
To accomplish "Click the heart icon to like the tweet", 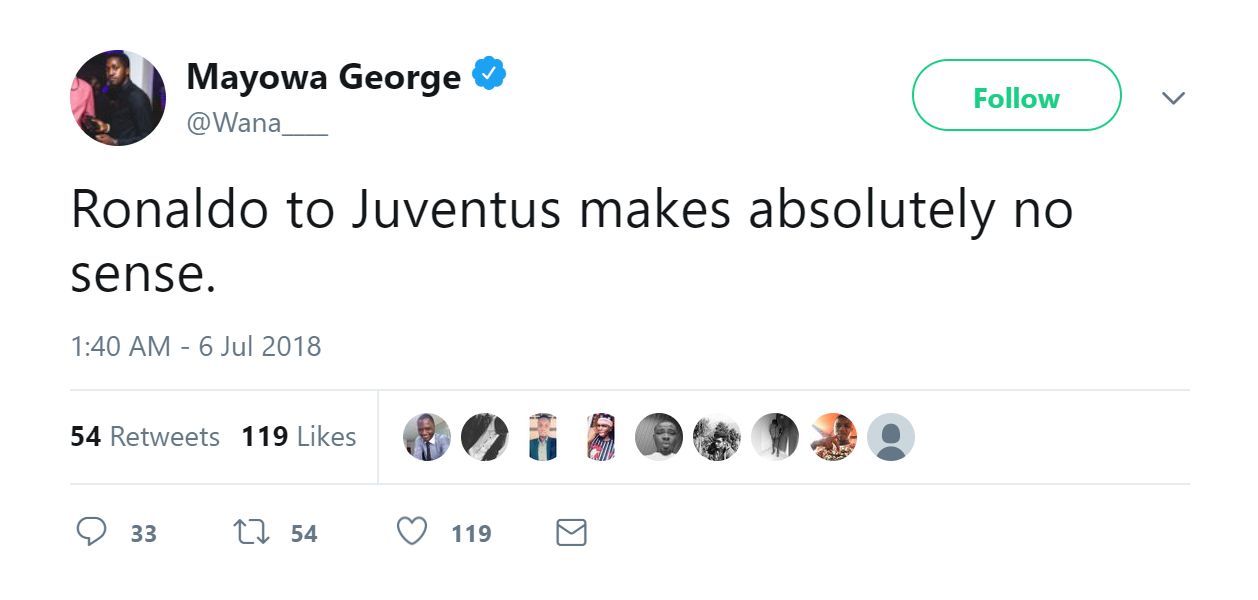I will [411, 533].
